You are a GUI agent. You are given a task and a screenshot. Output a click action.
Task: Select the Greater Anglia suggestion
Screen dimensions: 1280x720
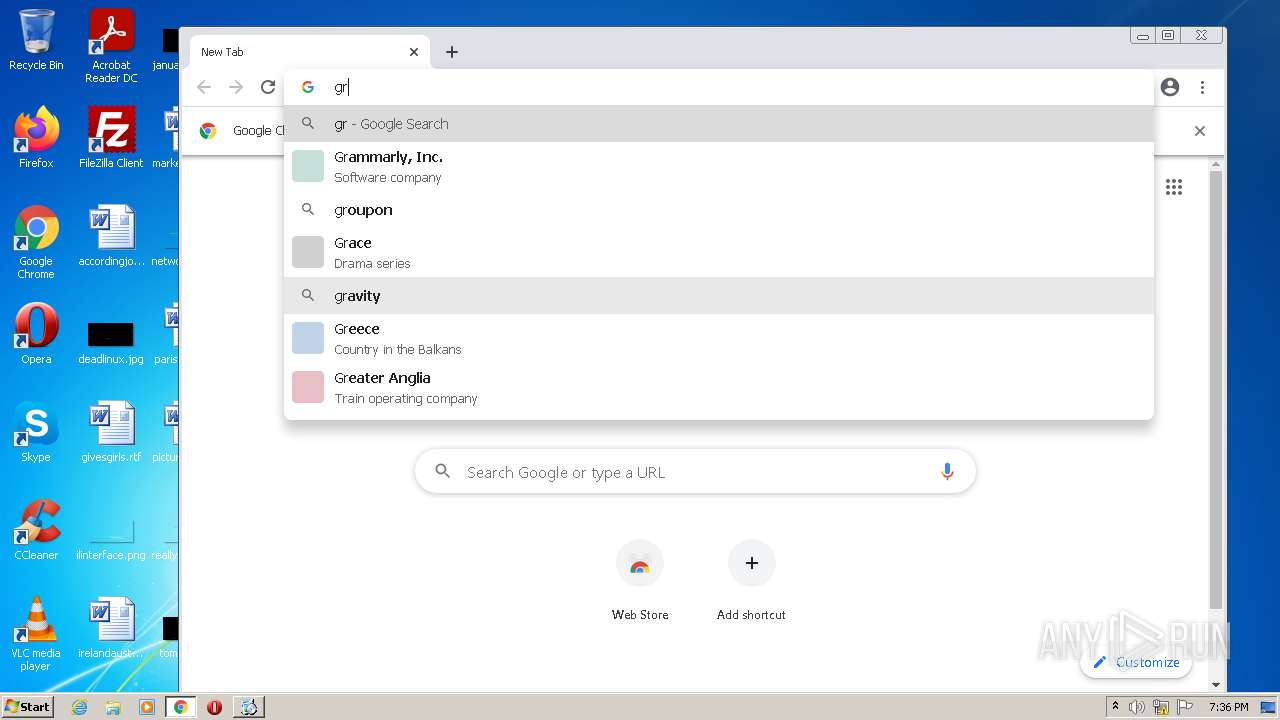pyautogui.click(x=719, y=387)
